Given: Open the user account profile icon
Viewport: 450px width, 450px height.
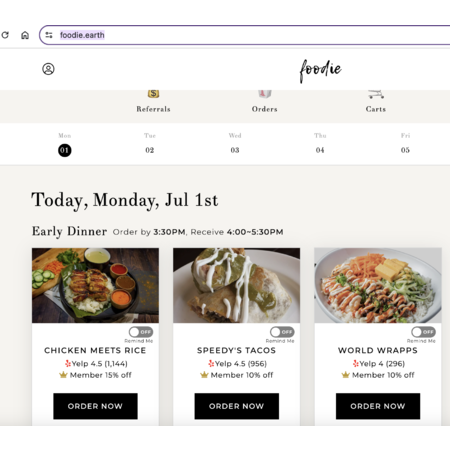Looking at the screenshot, I should tap(48, 69).
